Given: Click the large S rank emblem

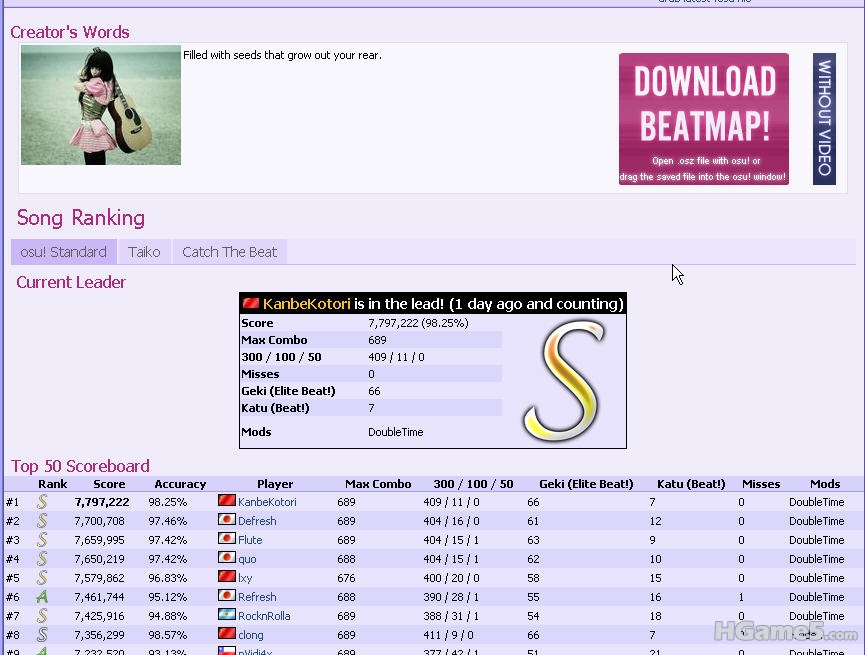Looking at the screenshot, I should (564, 381).
